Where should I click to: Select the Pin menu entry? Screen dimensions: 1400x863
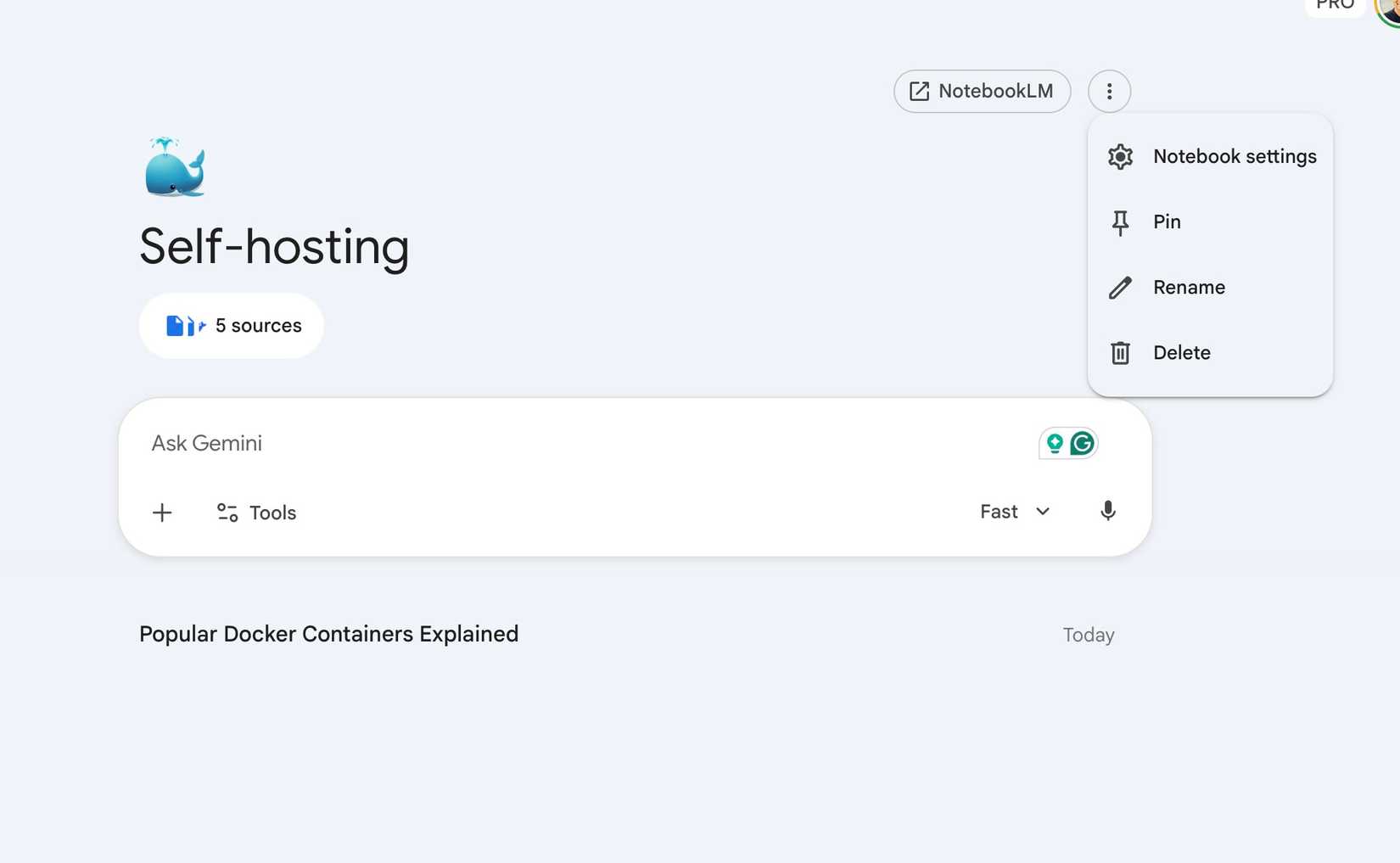1167,222
